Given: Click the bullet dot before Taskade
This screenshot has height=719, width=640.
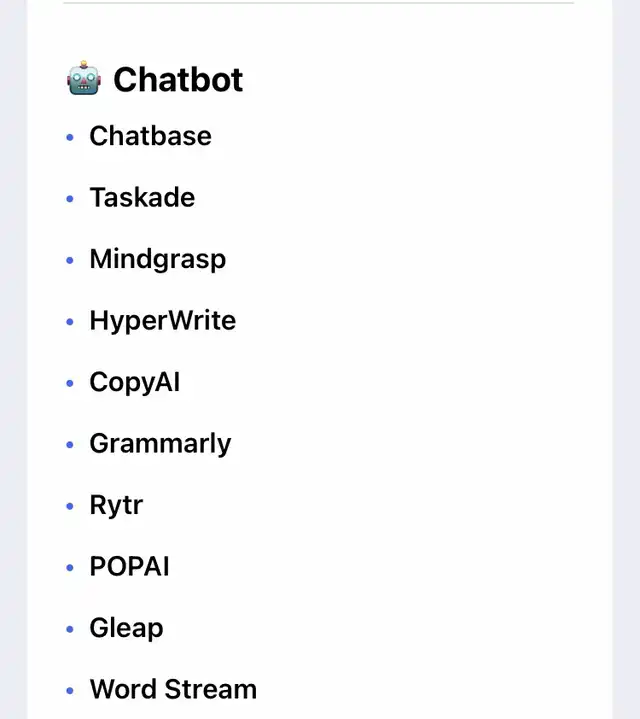Looking at the screenshot, I should click(x=70, y=199).
